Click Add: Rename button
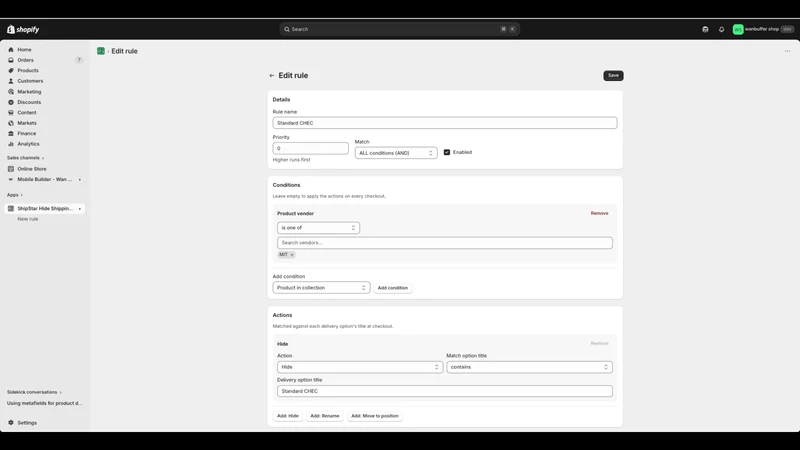The width and height of the screenshot is (800, 450). [x=324, y=416]
